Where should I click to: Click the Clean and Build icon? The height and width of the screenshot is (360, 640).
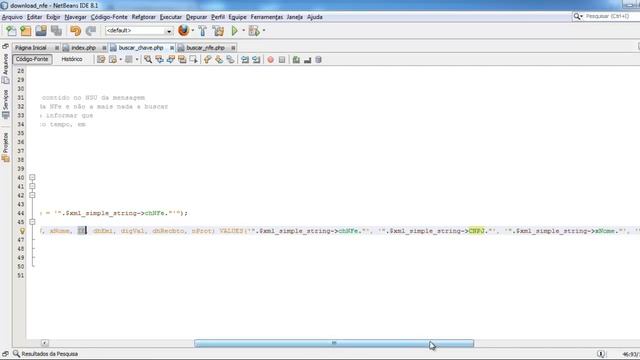coord(218,31)
